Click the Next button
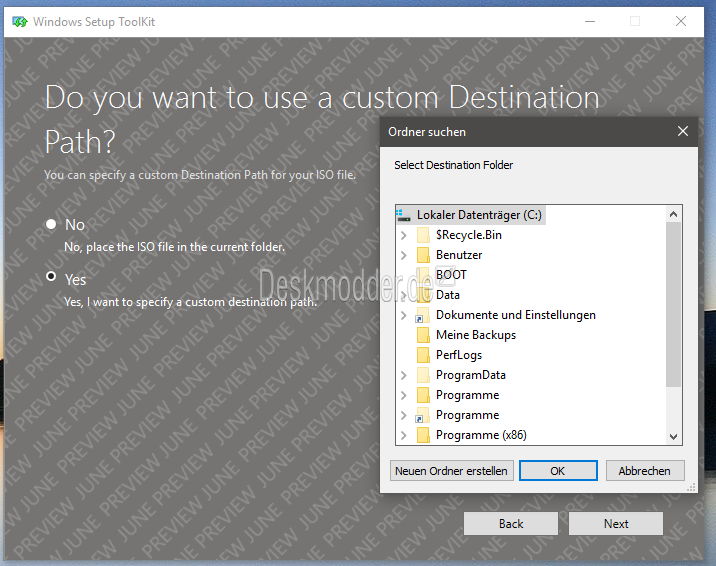Screen dimensions: 716x566 pyautogui.click(x=616, y=523)
